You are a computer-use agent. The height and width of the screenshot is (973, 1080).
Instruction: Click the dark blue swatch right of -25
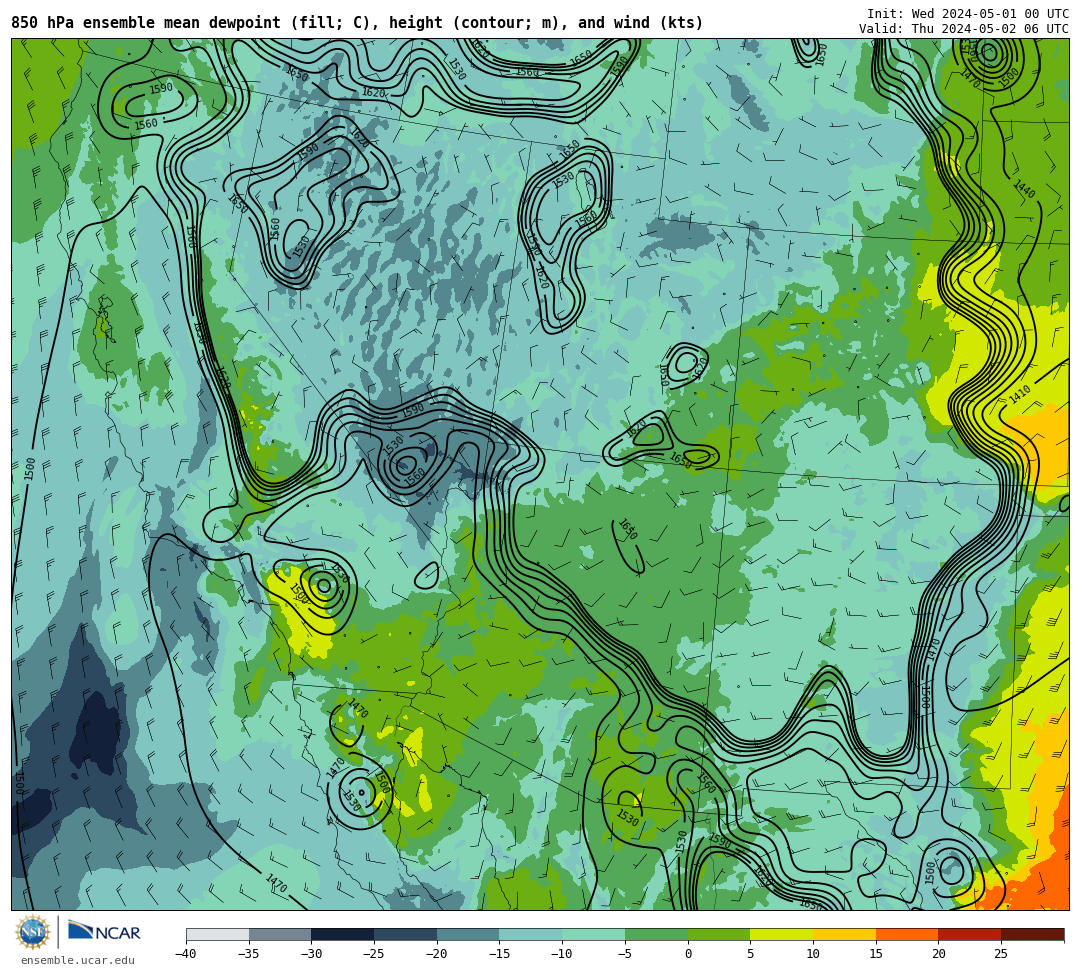406,934
